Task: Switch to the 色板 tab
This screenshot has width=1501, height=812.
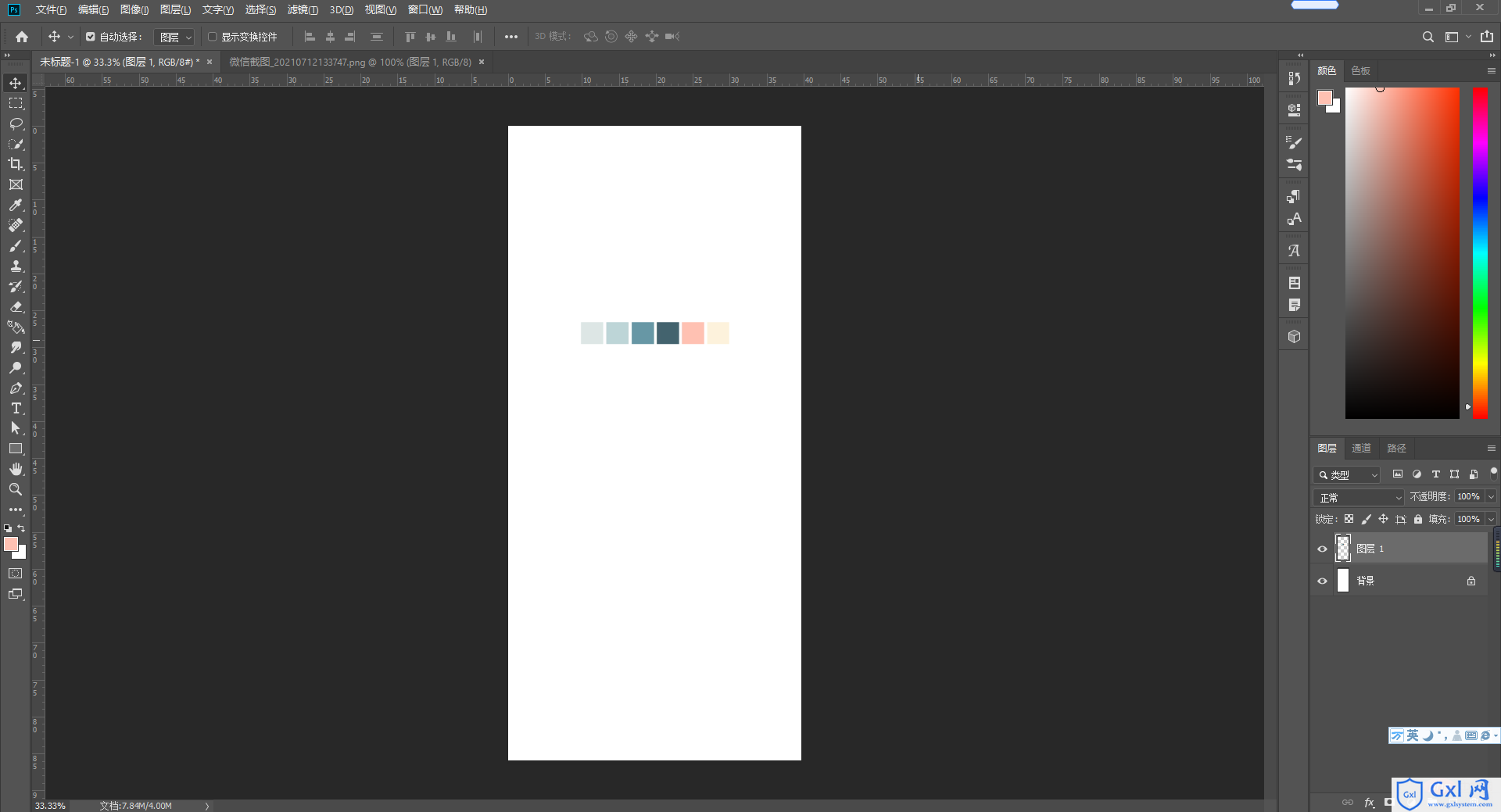Action: [x=1360, y=70]
